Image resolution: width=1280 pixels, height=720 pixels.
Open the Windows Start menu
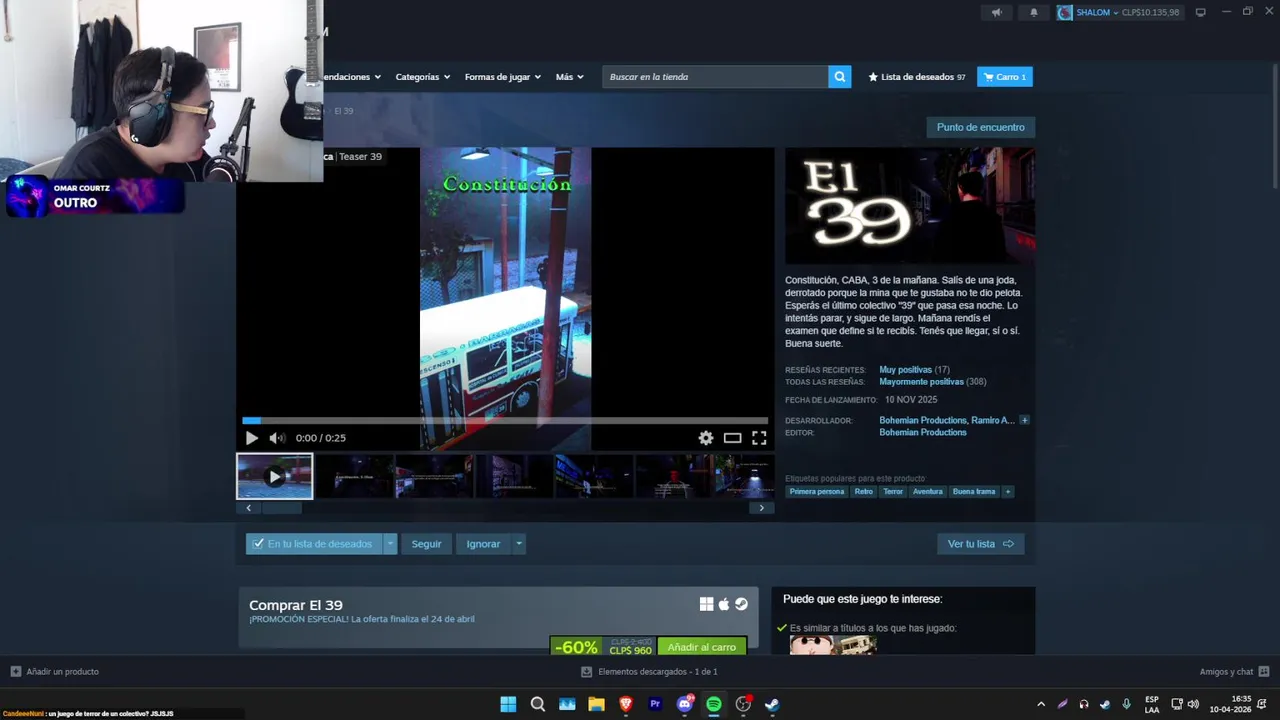[x=508, y=704]
